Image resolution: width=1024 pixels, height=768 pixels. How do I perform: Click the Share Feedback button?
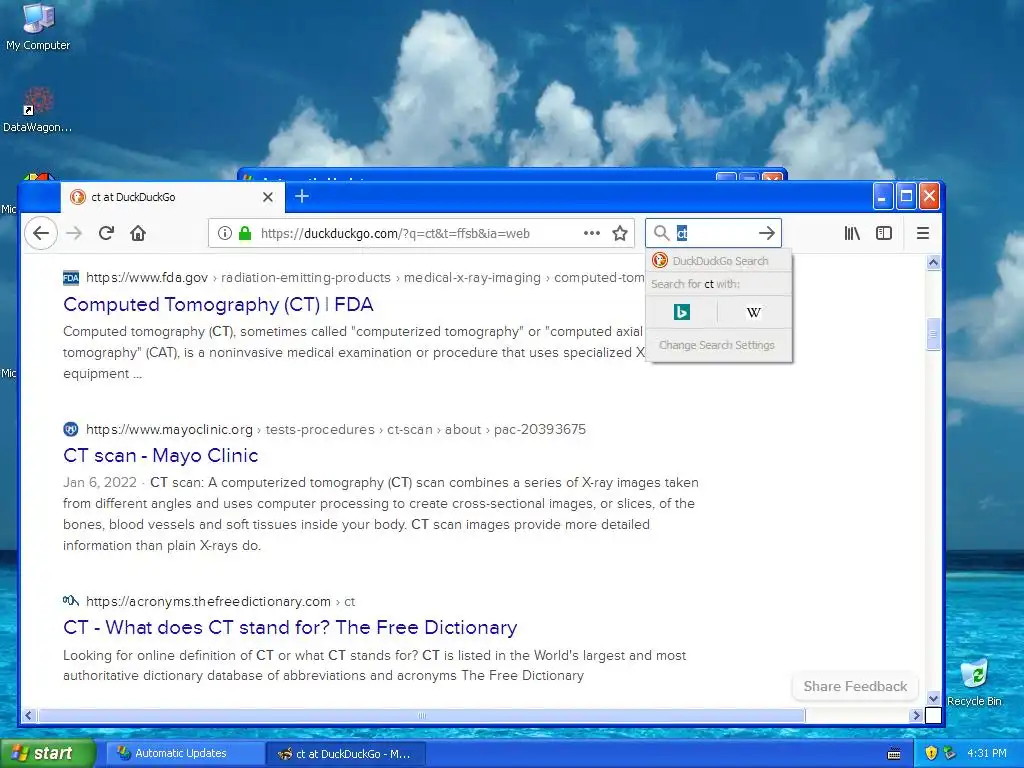pos(855,686)
